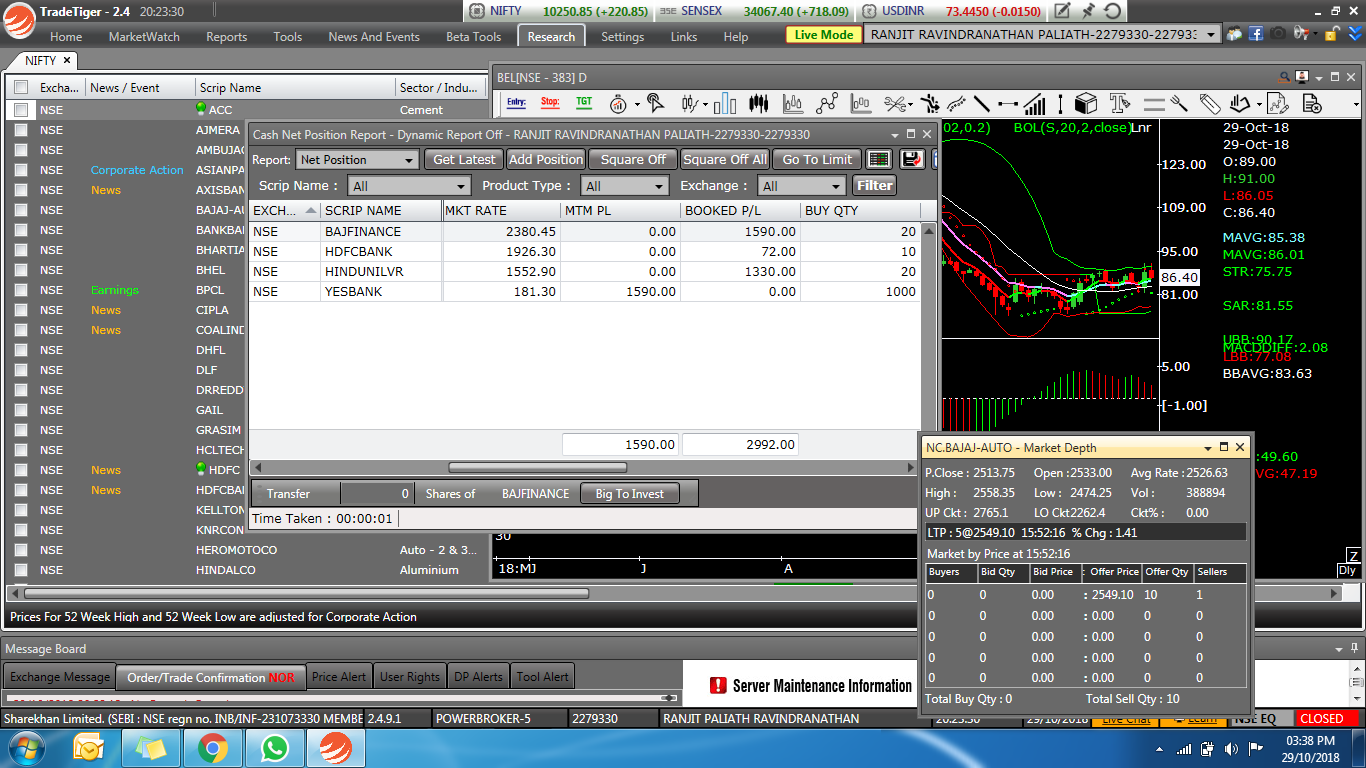The image size is (1366, 768).
Task: Click the rising volume bars icon
Action: pyautogui.click(x=1035, y=103)
